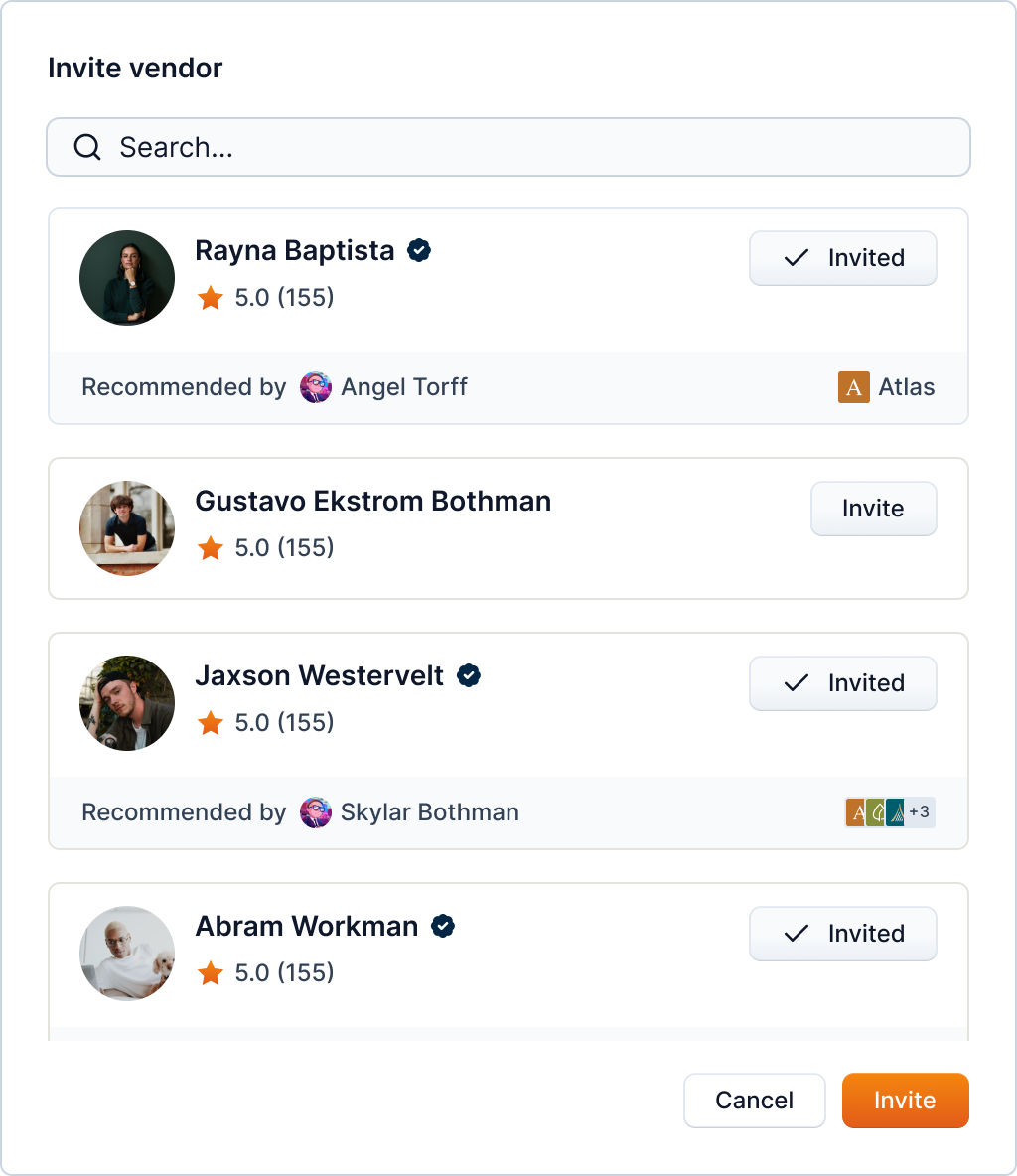
Task: Click the search magnifier icon
Action: point(87,148)
